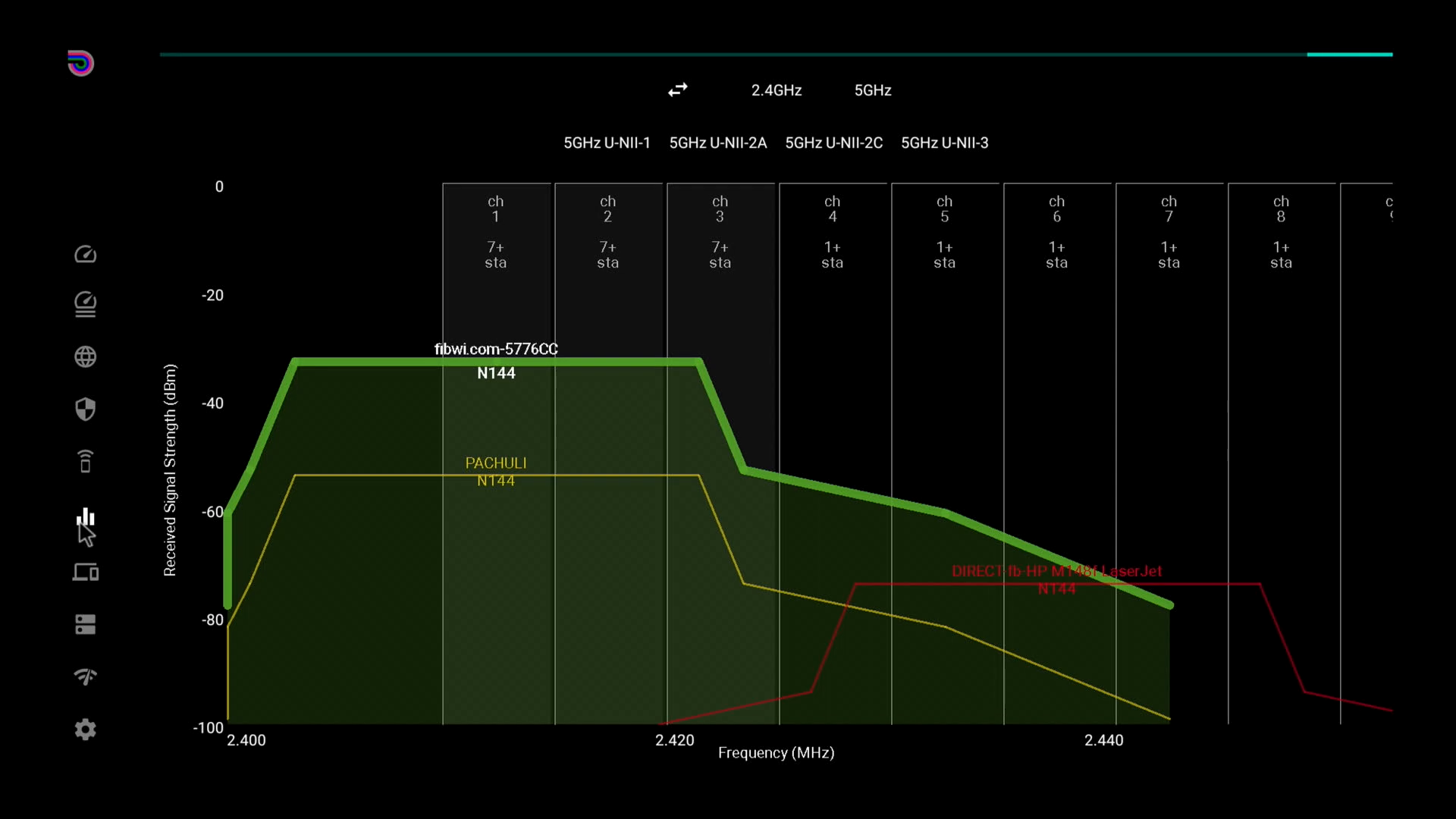Switch to the 5GHz band
This screenshot has height=819, width=1456.
point(872,90)
